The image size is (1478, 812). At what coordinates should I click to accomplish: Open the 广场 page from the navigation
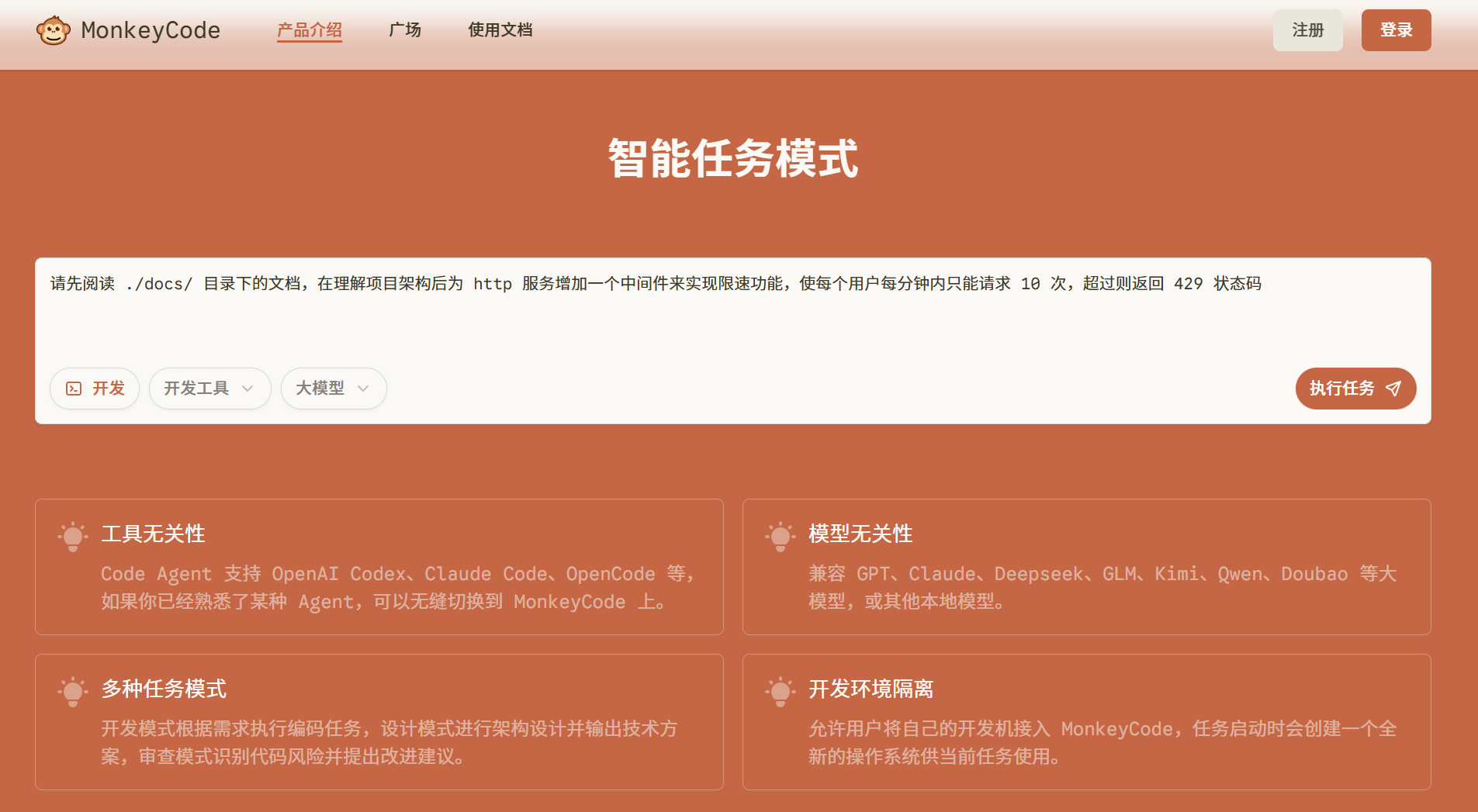(x=405, y=29)
